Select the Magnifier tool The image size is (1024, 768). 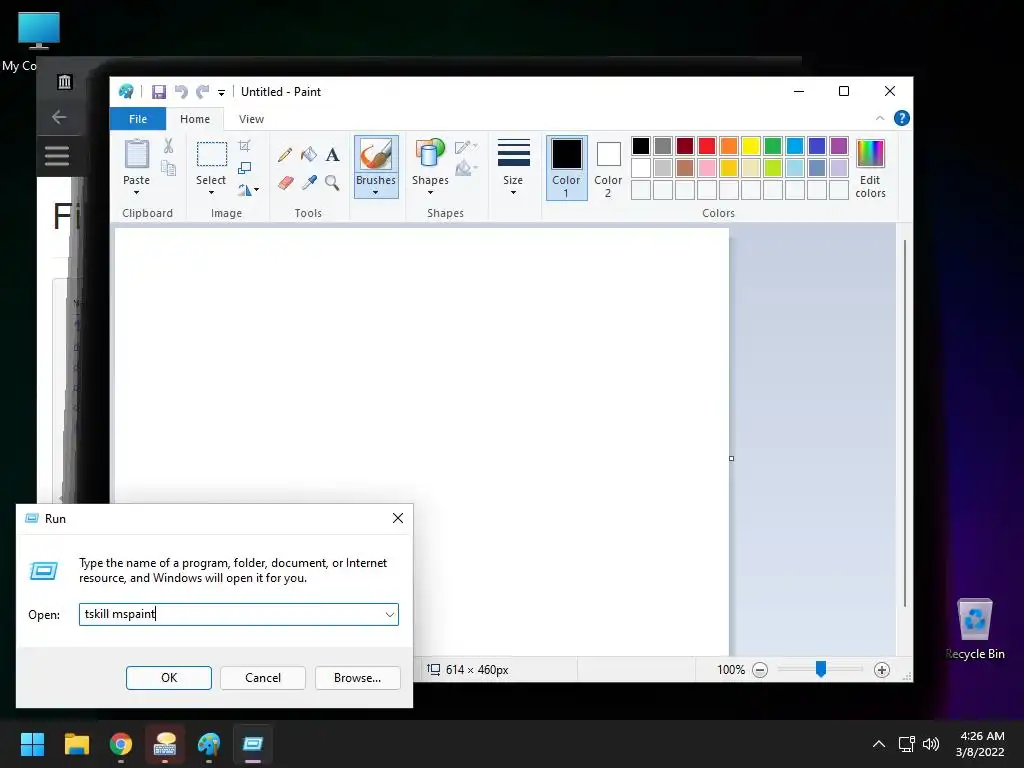click(x=332, y=182)
